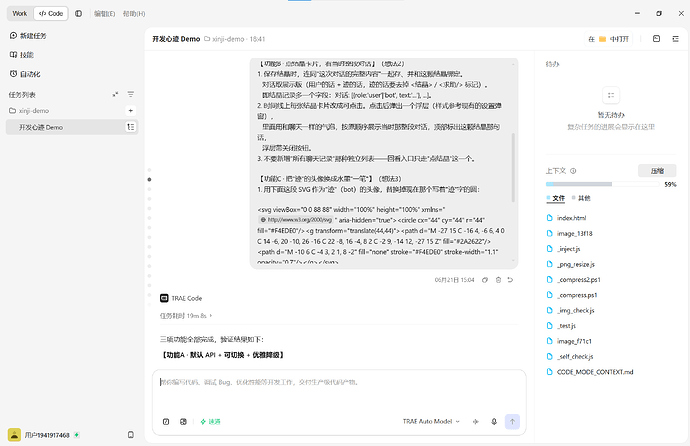Open the 自动化 automation page
Screen dimensions: 690x446
pyautogui.click(x=25, y=74)
